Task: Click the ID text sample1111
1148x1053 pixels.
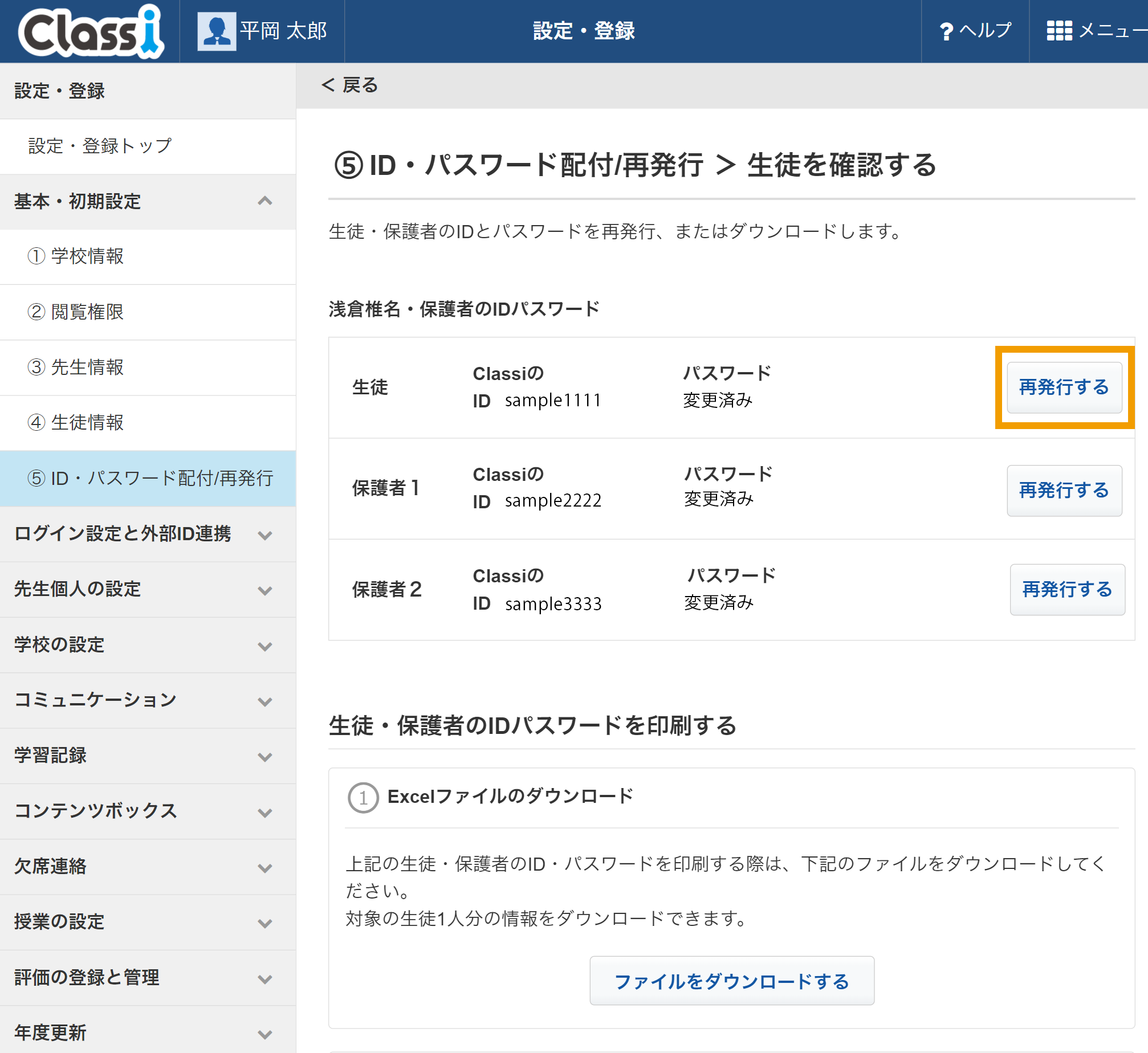Action: pyautogui.click(x=553, y=400)
